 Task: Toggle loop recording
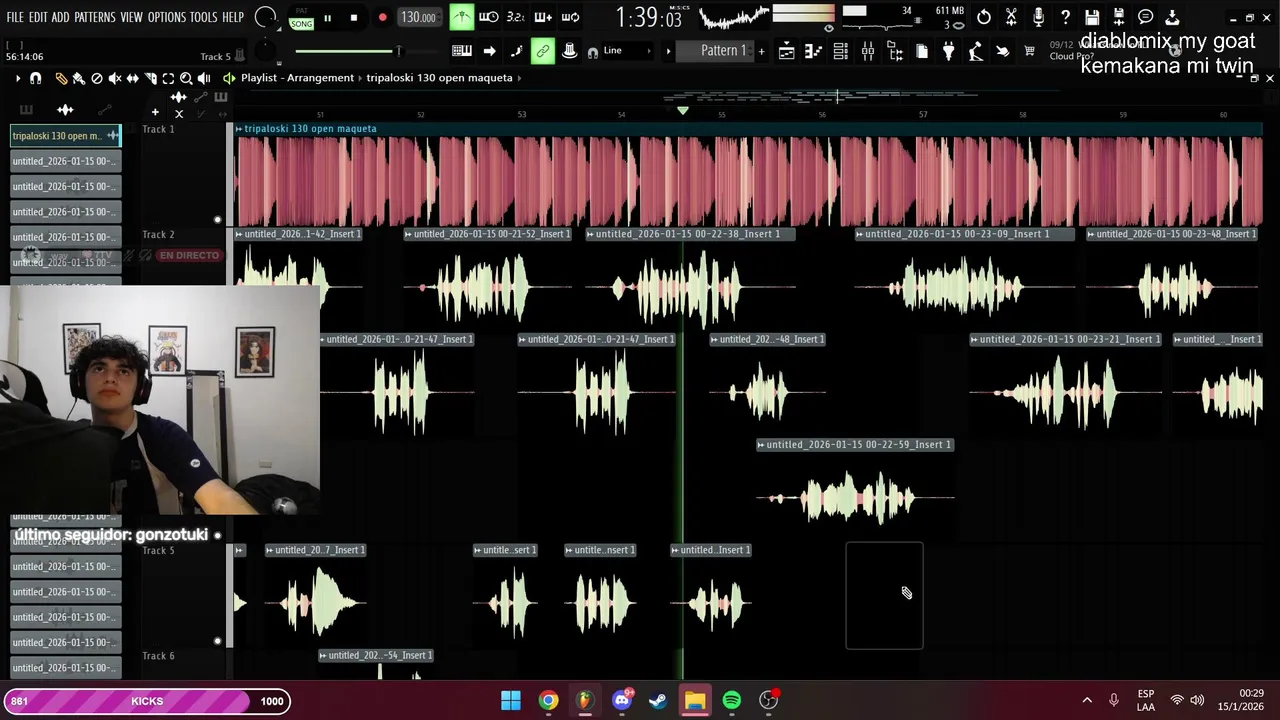[570, 17]
